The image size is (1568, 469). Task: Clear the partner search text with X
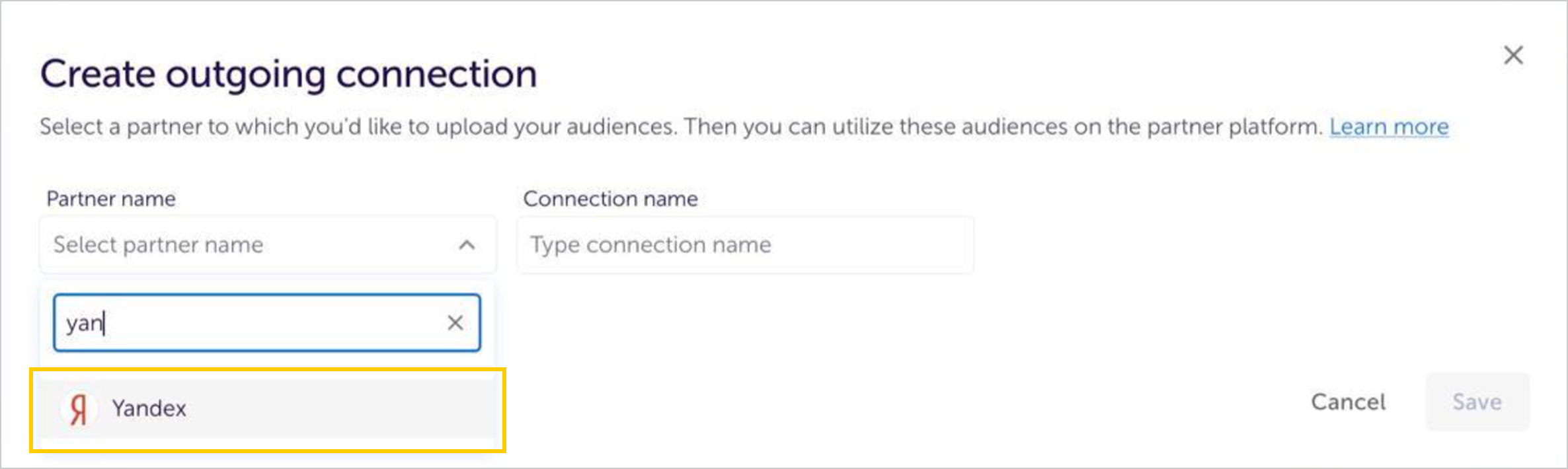(455, 323)
